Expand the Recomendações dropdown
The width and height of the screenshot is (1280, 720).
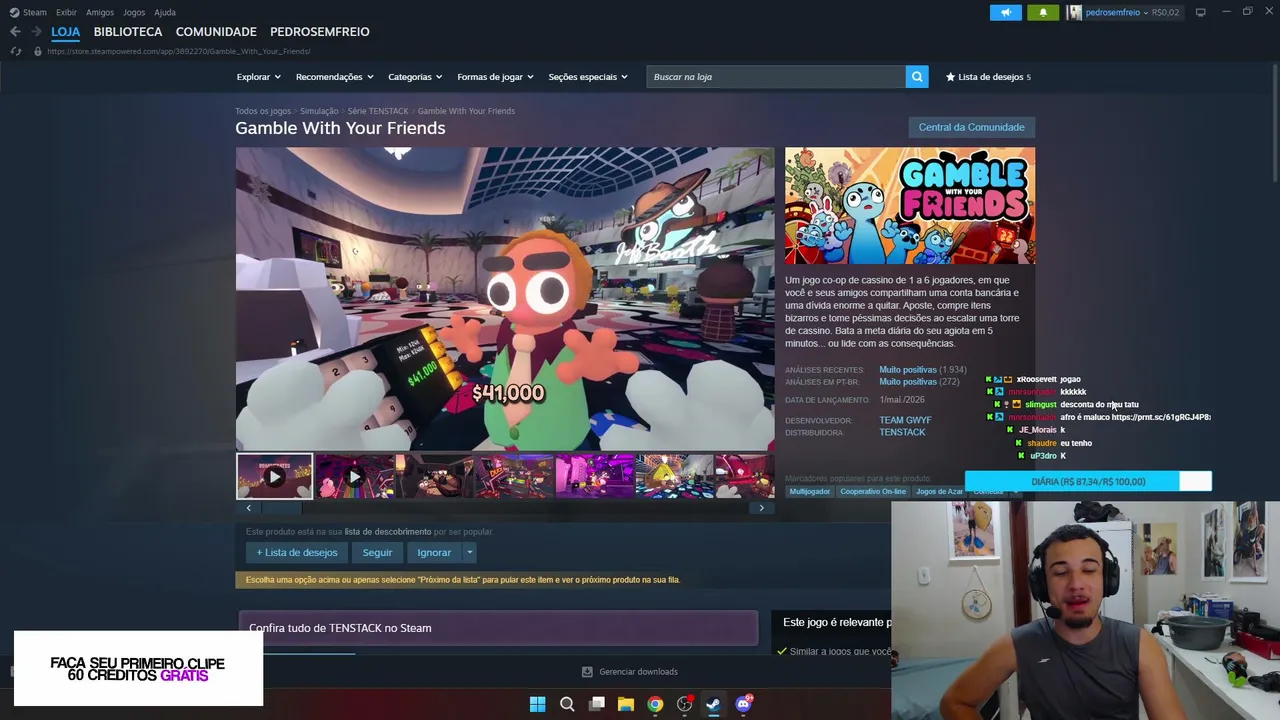(x=334, y=77)
